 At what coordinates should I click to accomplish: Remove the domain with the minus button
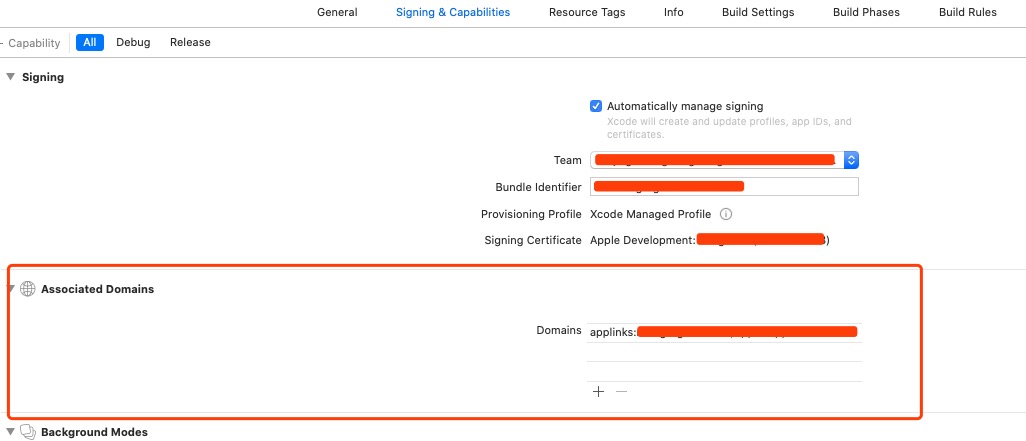621,392
